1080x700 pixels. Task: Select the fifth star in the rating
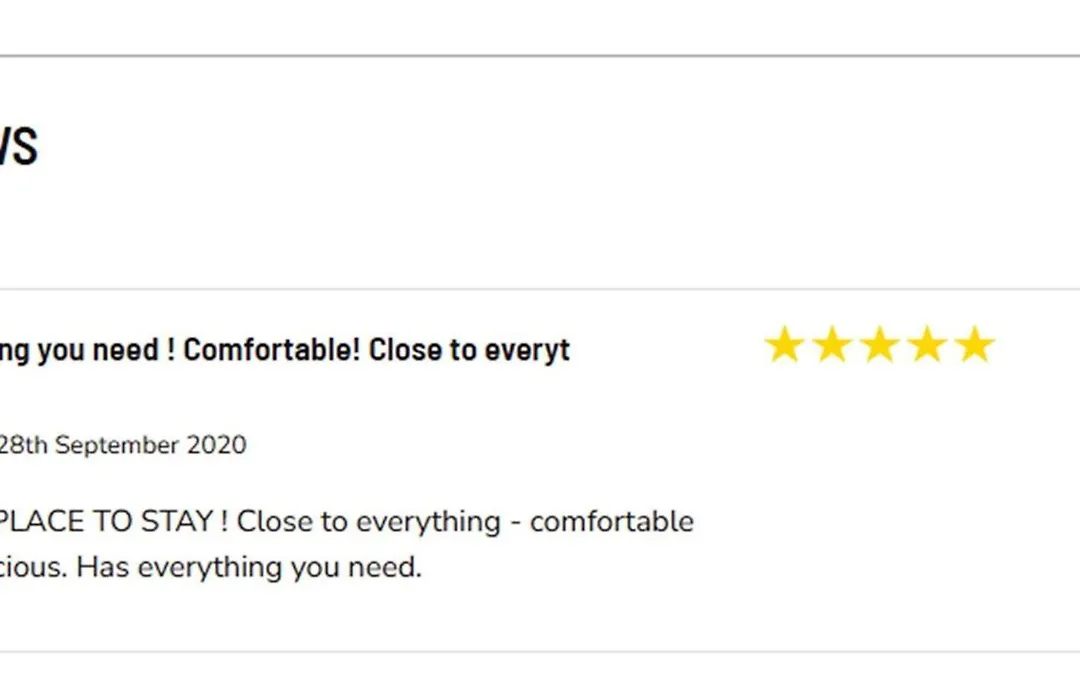[x=973, y=346]
